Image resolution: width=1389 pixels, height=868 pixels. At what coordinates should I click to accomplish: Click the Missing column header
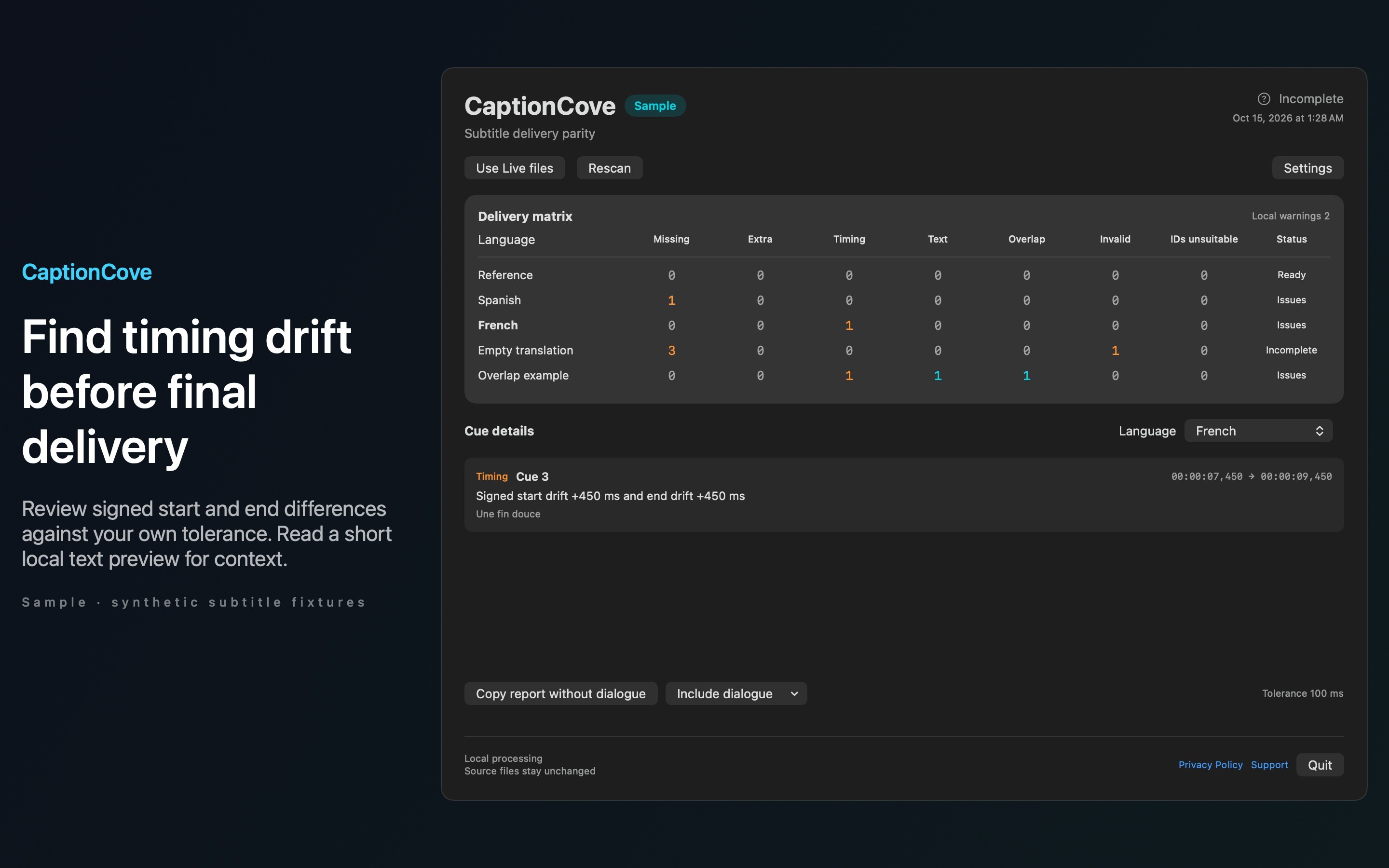pyautogui.click(x=671, y=239)
